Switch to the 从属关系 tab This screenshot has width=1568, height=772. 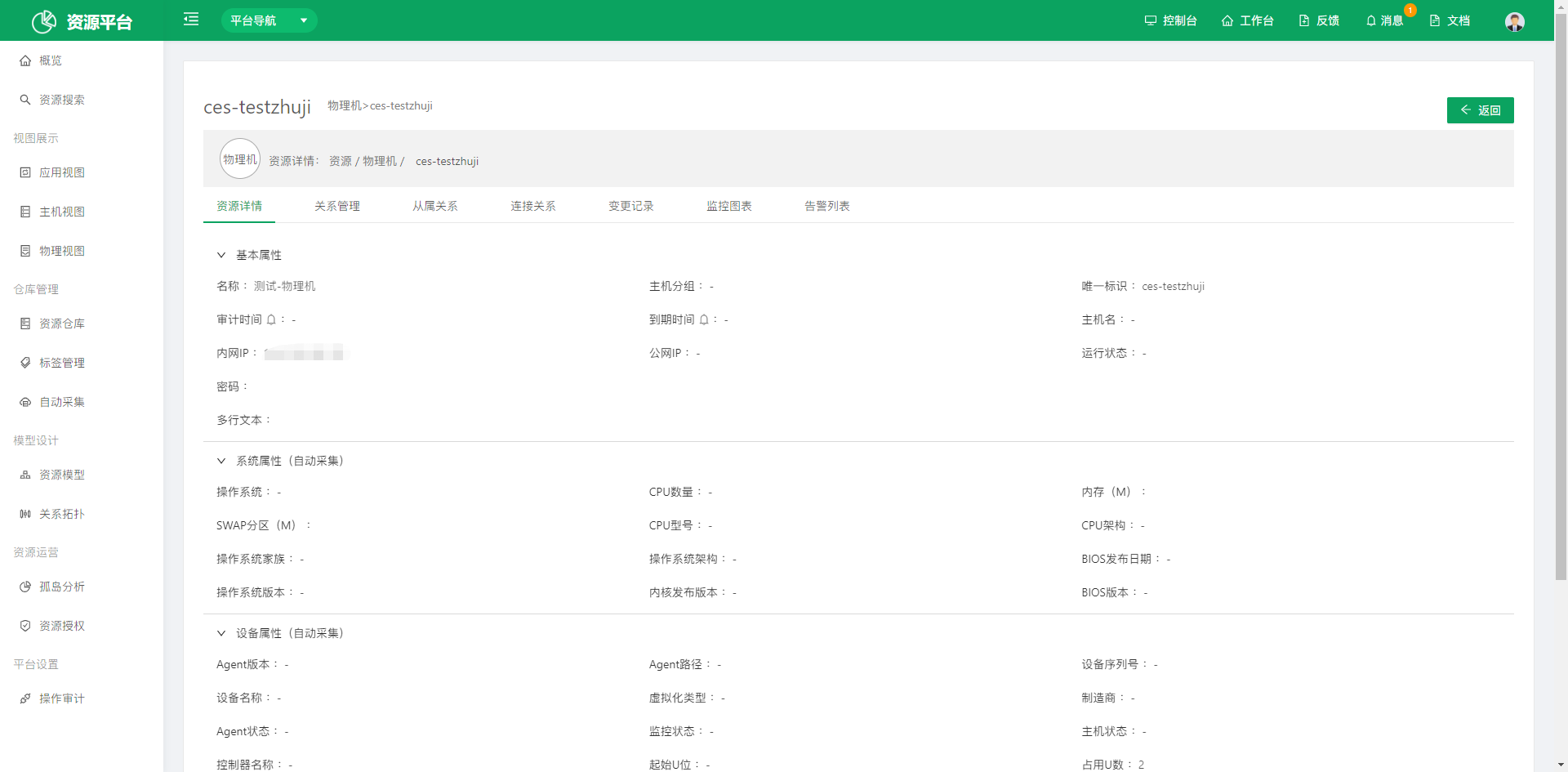[x=435, y=206]
